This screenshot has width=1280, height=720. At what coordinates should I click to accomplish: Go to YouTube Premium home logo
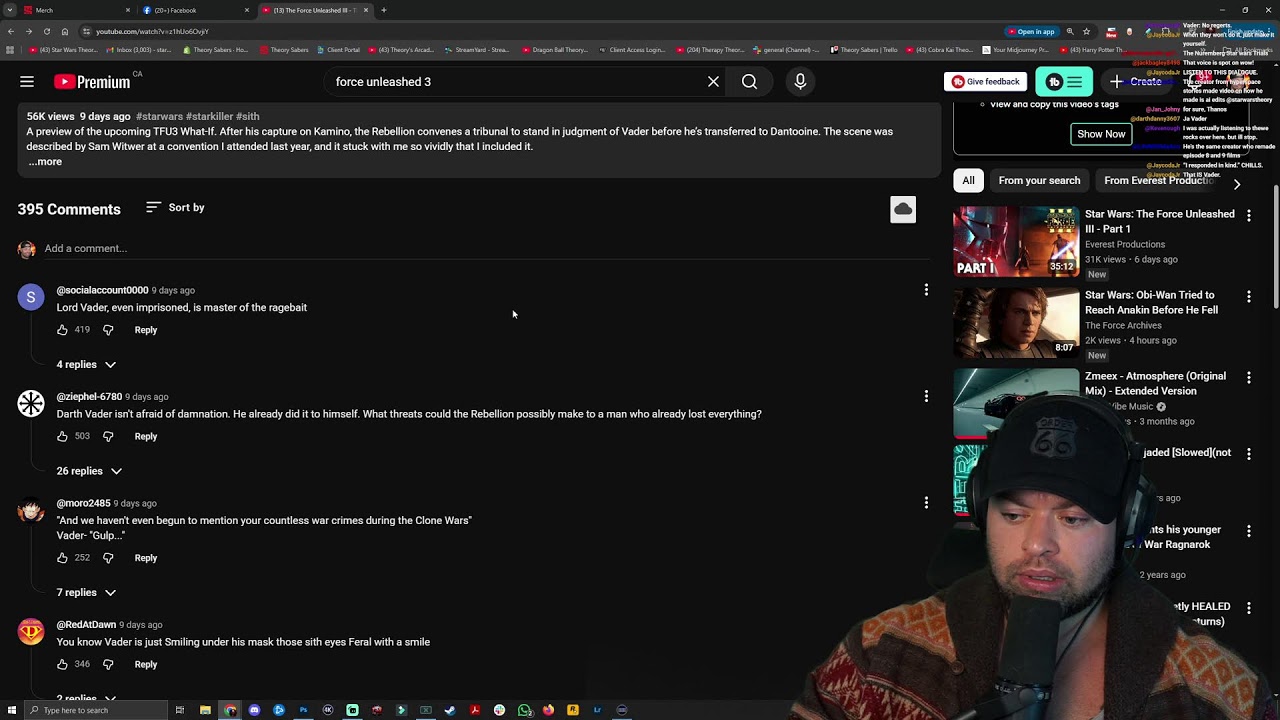[92, 82]
